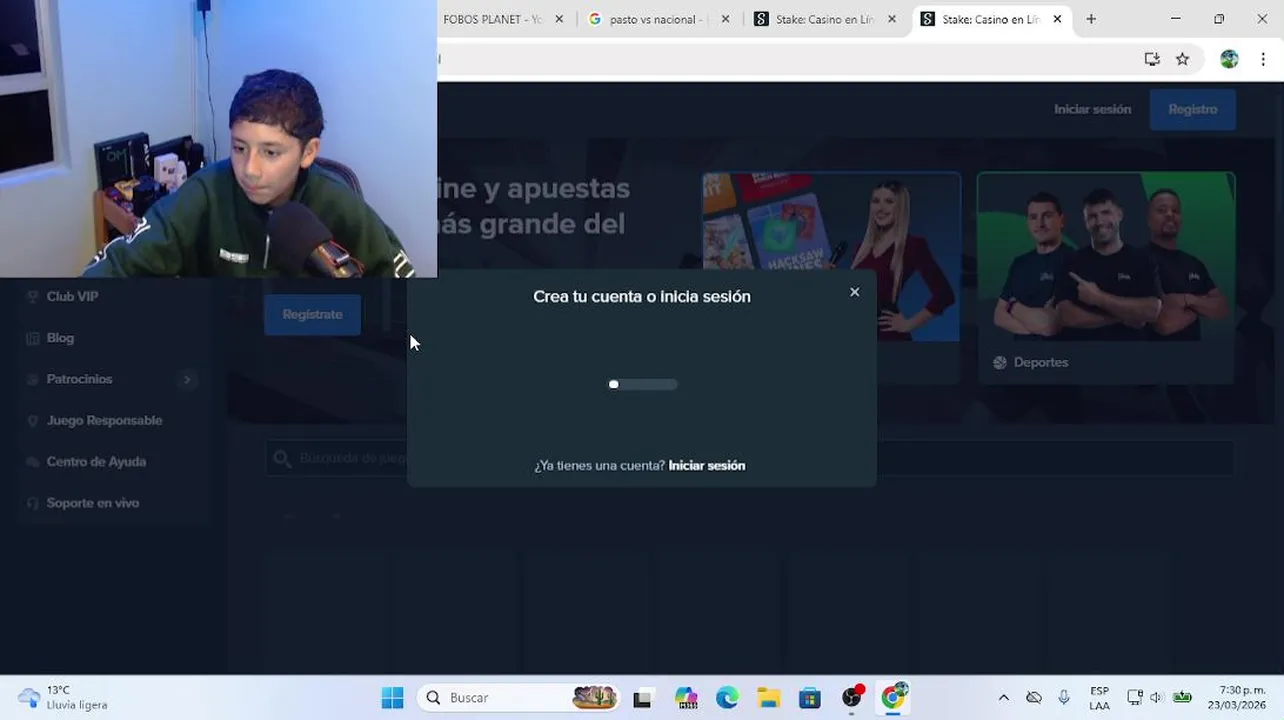Open Juego Responsable in the sidebar

pyautogui.click(x=104, y=420)
